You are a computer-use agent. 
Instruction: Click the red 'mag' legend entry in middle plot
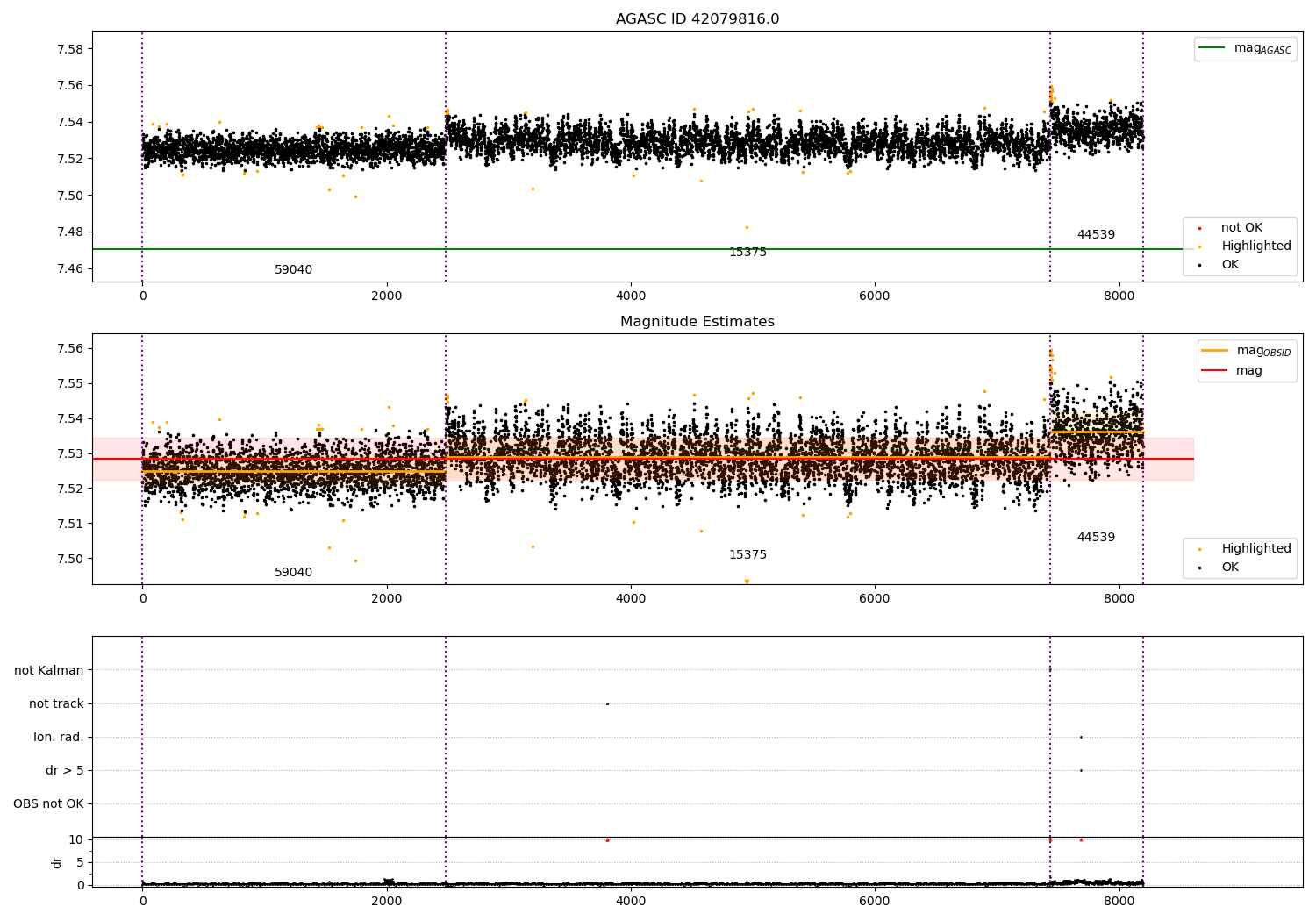pos(1234,371)
